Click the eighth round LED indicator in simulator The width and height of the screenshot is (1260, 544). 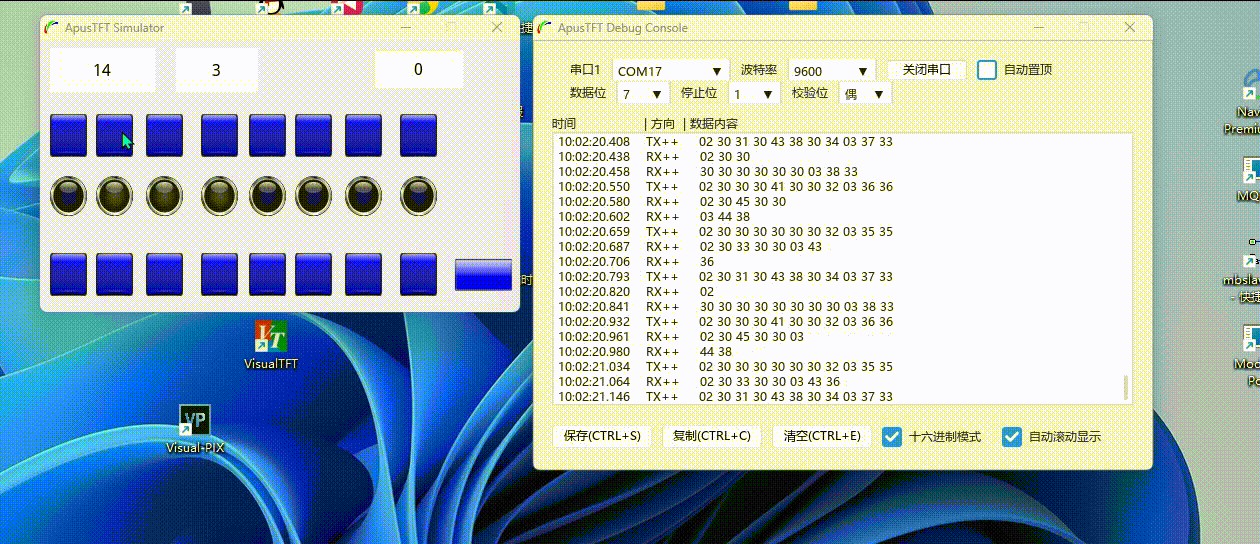click(418, 196)
